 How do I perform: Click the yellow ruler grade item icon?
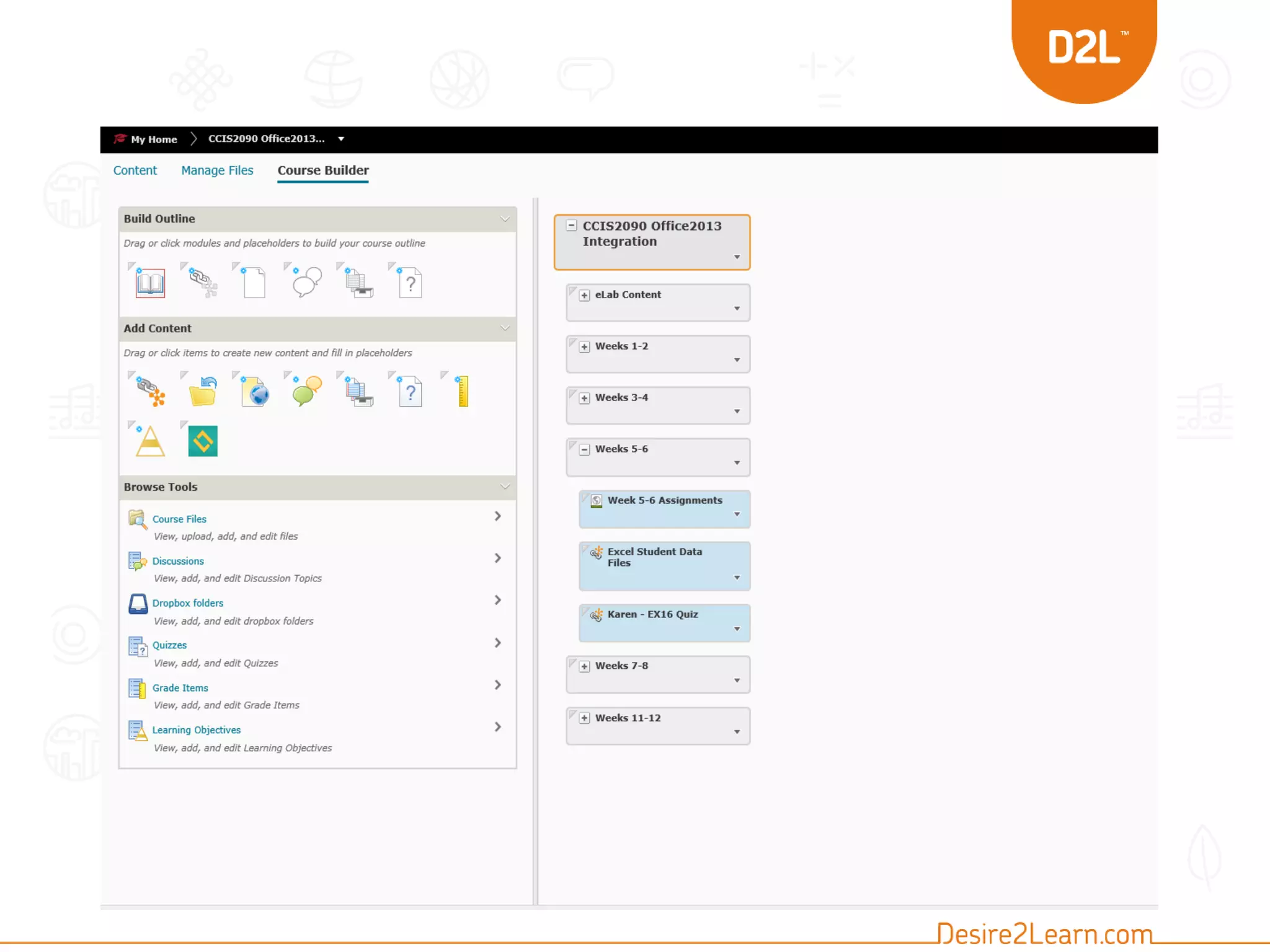click(463, 392)
